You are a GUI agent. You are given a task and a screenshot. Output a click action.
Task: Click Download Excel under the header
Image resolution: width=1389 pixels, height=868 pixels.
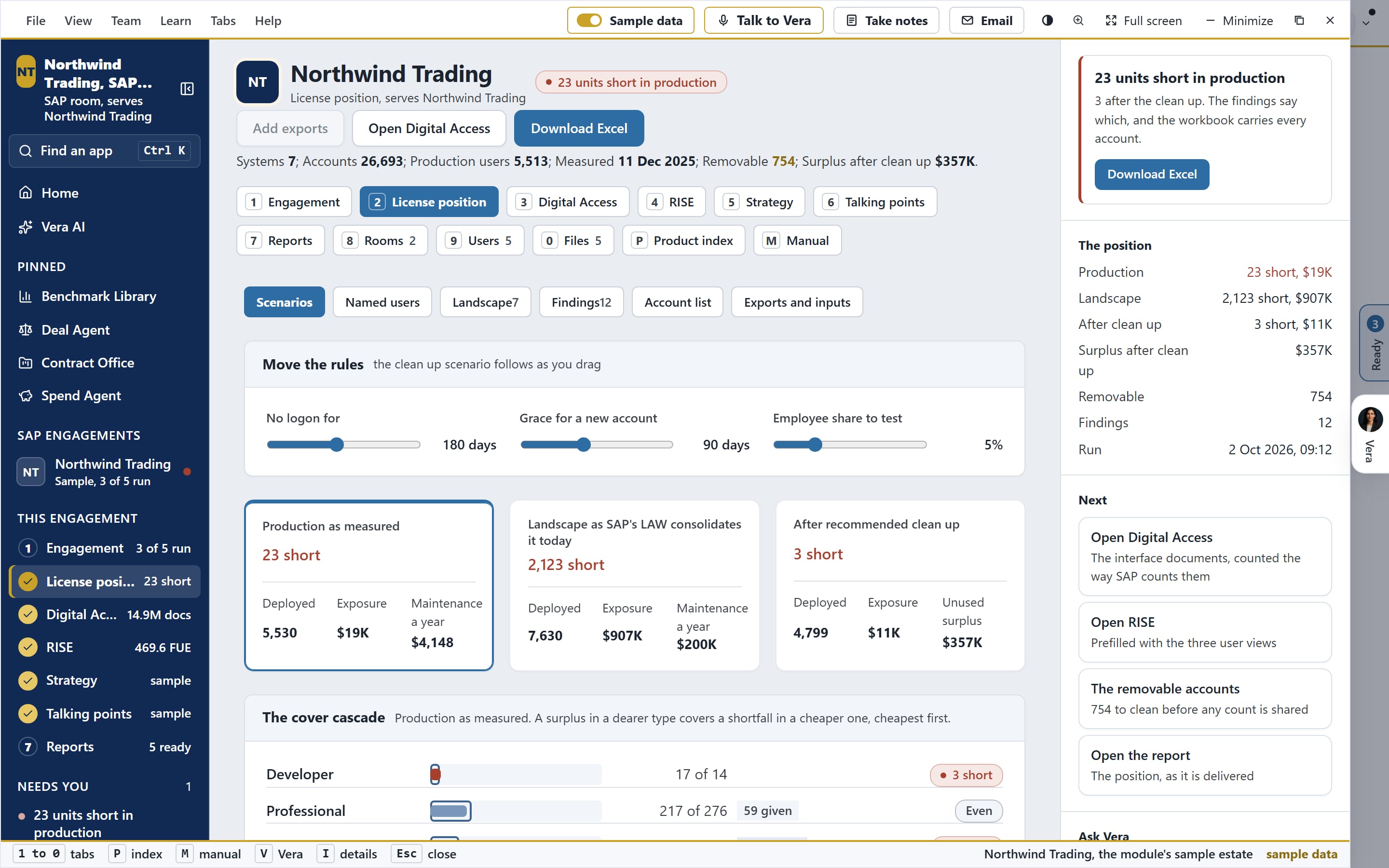coord(579,129)
